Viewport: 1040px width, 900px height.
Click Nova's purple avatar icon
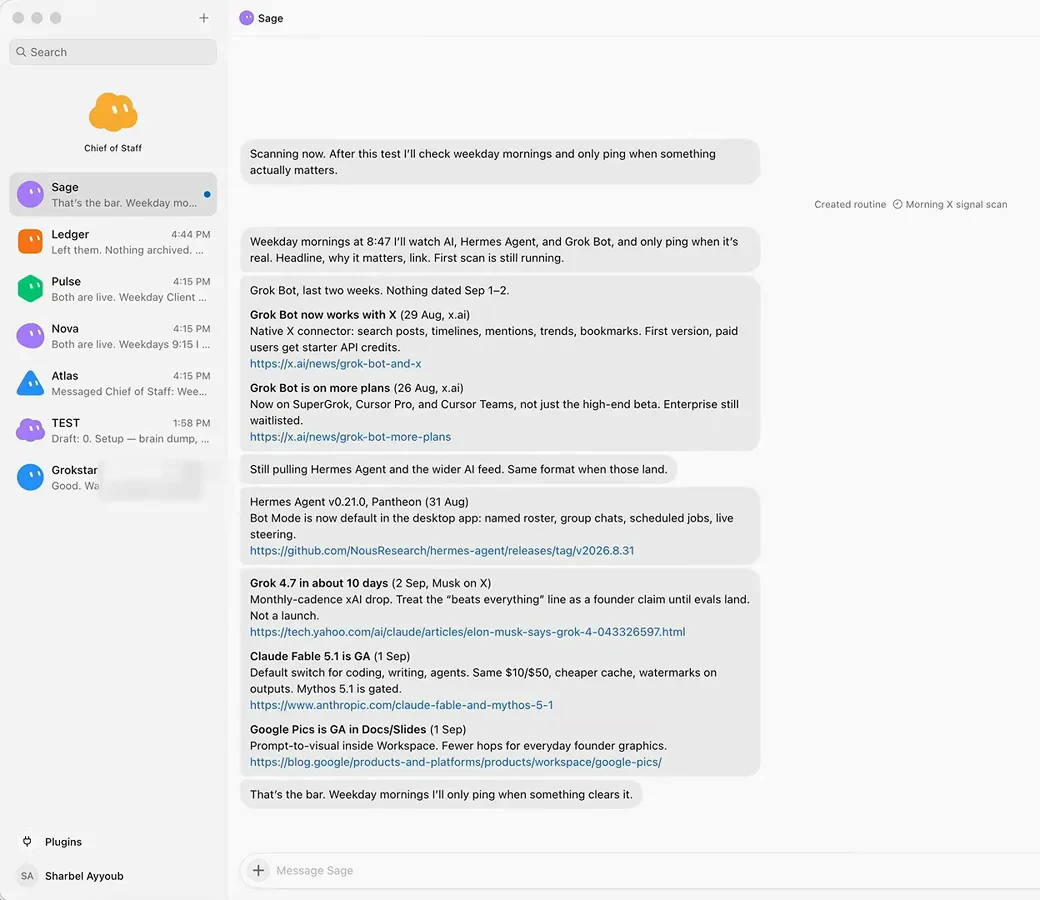point(31,336)
